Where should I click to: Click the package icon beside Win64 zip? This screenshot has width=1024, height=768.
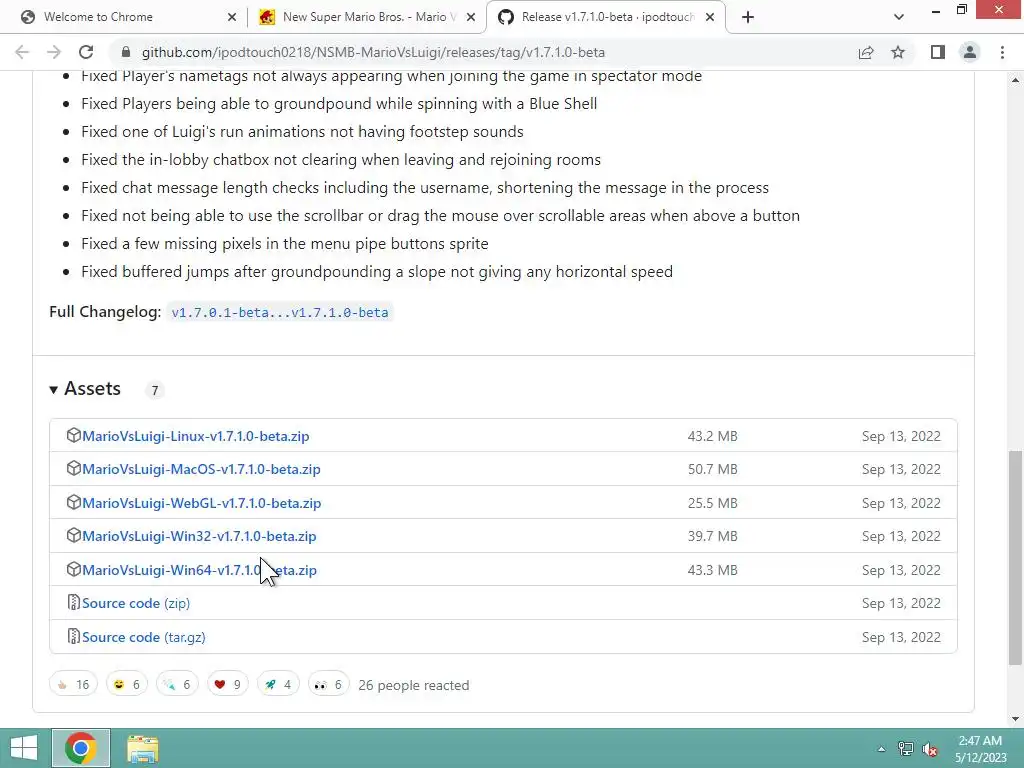(74, 569)
